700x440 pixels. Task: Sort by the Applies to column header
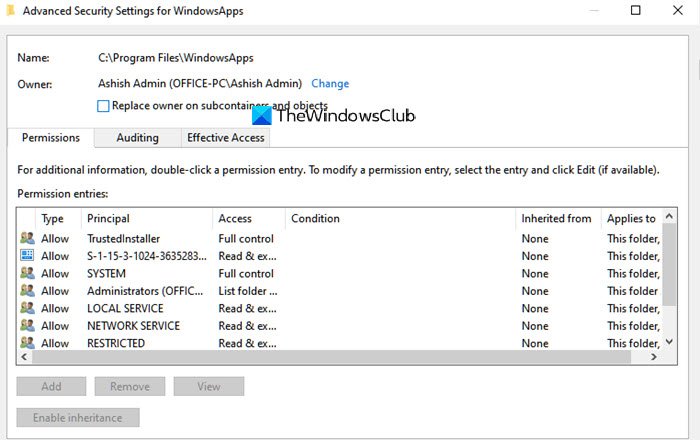pyautogui.click(x=631, y=218)
